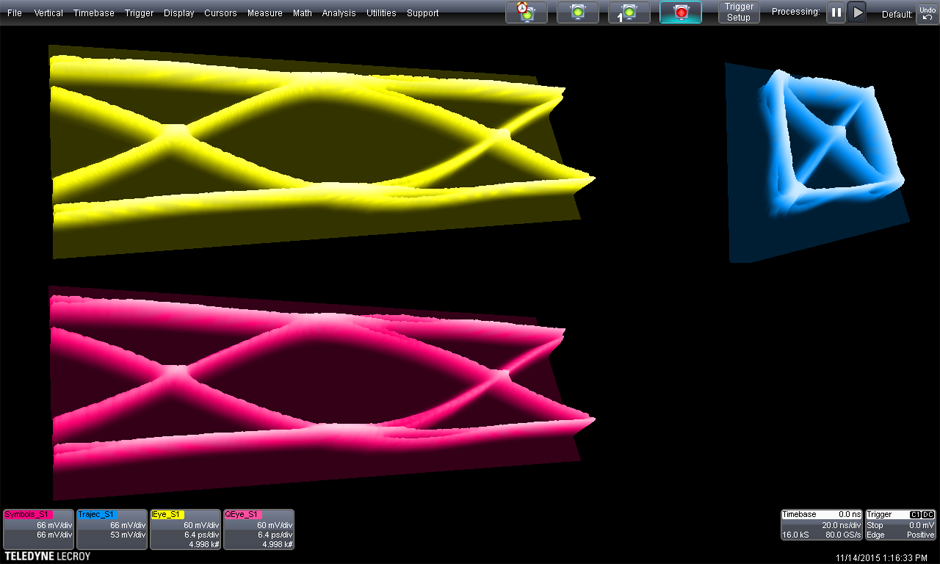Pause processing with the pause icon

tap(836, 13)
